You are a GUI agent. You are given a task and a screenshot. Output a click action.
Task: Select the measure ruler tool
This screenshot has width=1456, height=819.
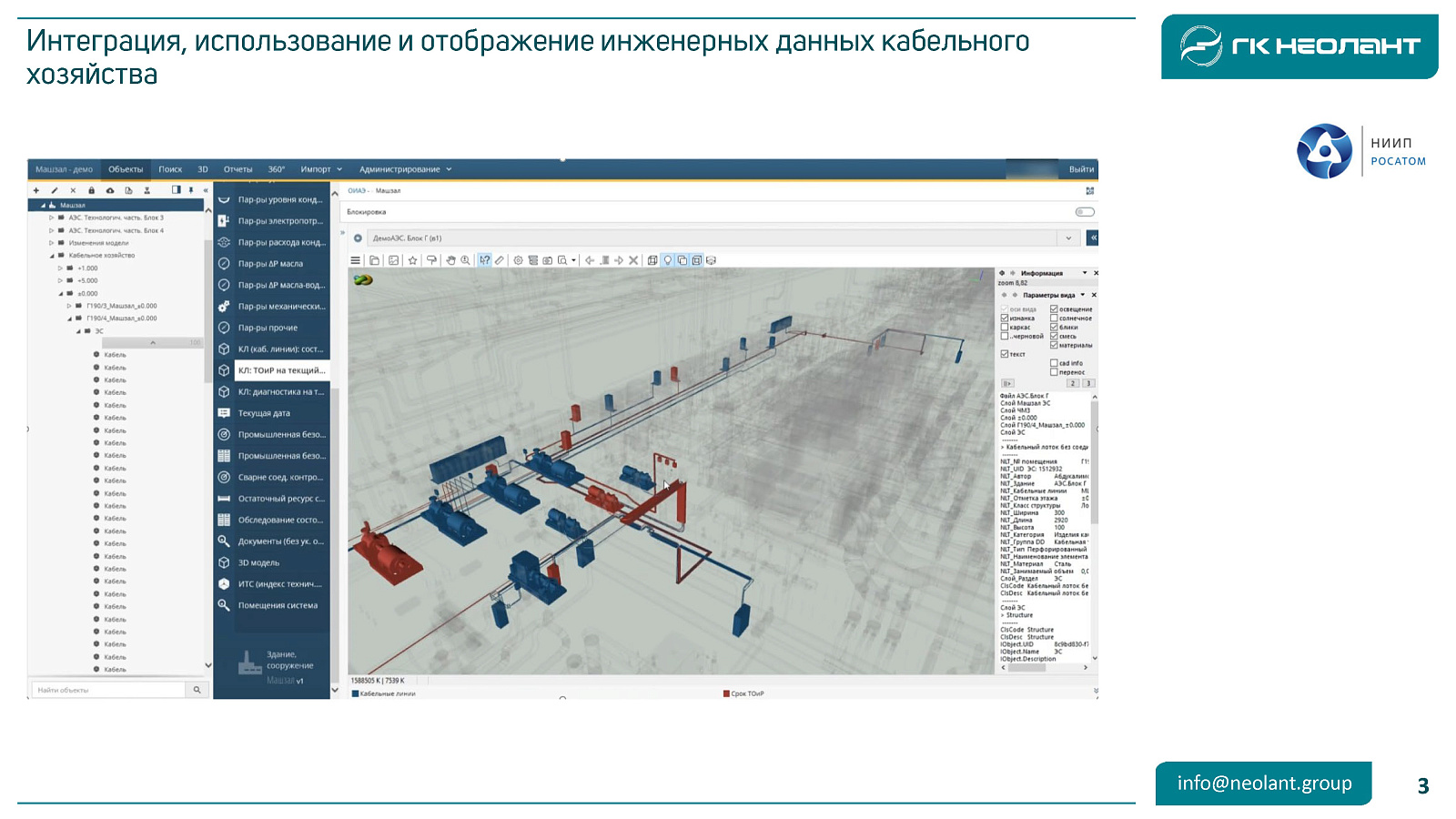coord(499,260)
